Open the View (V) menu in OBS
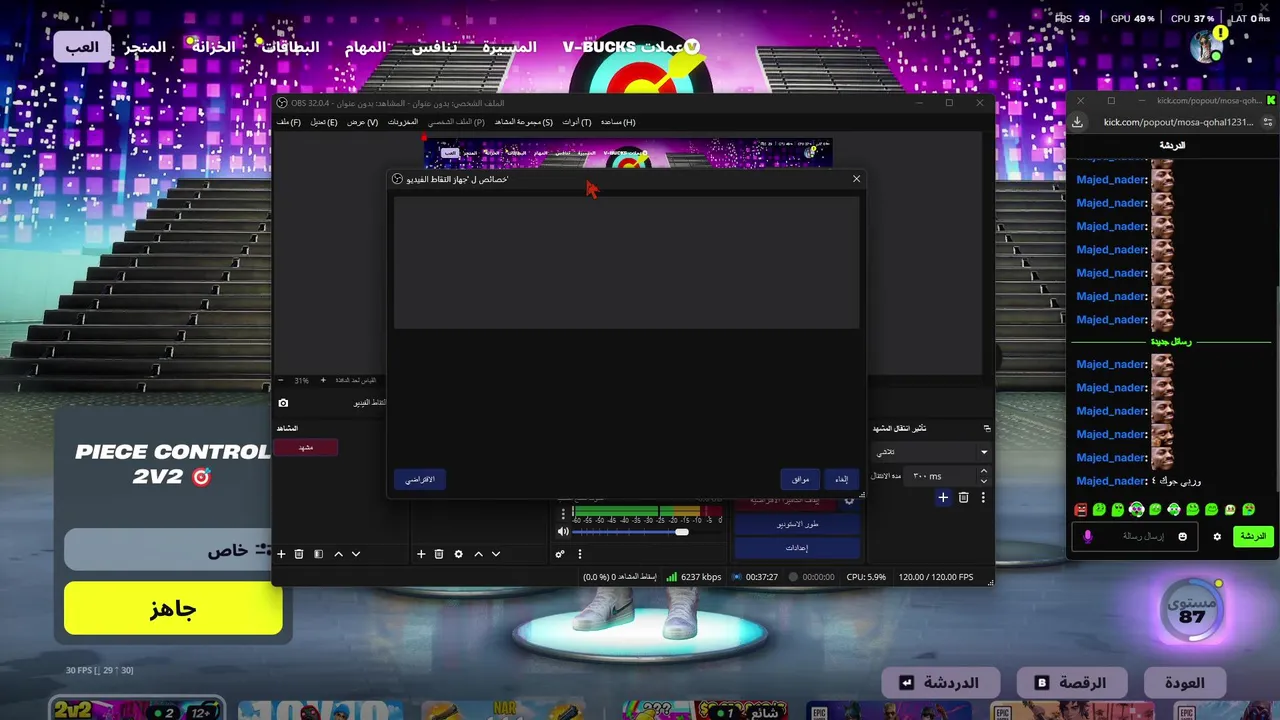The image size is (1280, 720). [x=362, y=122]
